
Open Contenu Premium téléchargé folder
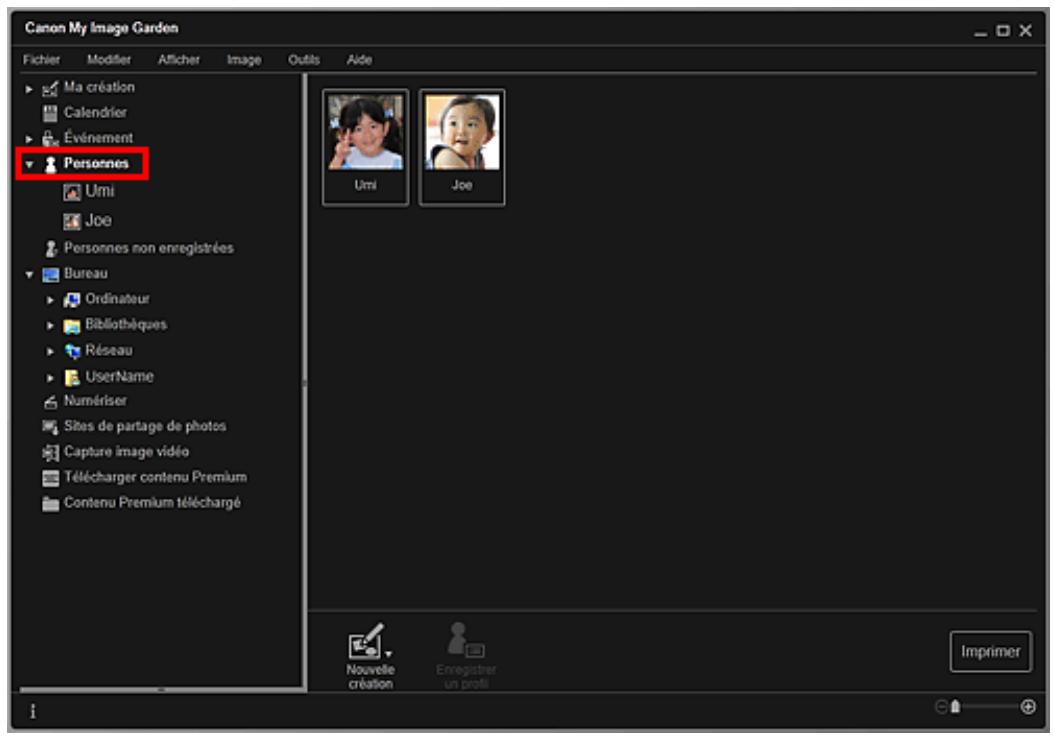151,503
